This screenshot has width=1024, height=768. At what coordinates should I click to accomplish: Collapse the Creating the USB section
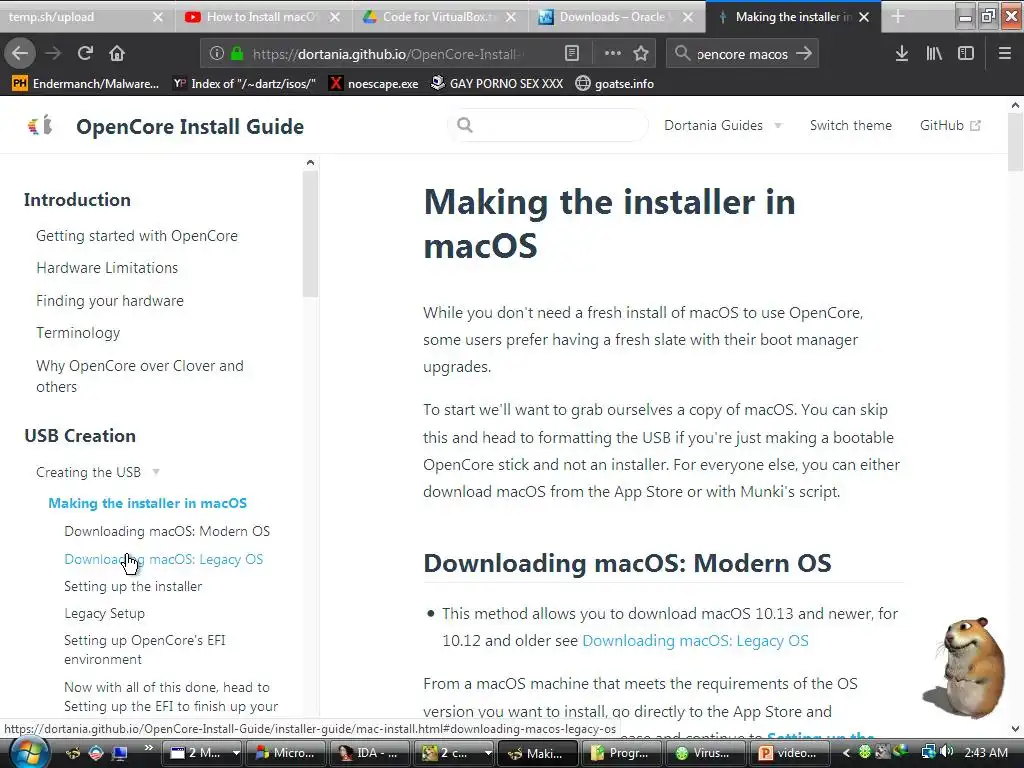[x=98, y=472]
